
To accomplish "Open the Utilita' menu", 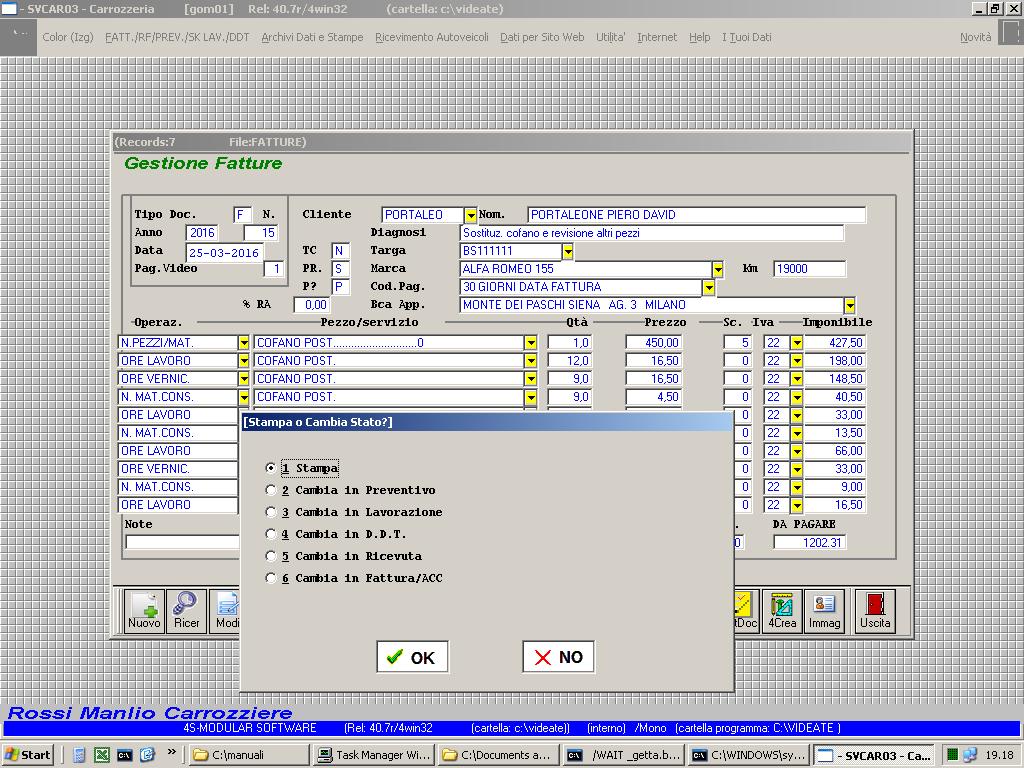I will click(x=611, y=37).
